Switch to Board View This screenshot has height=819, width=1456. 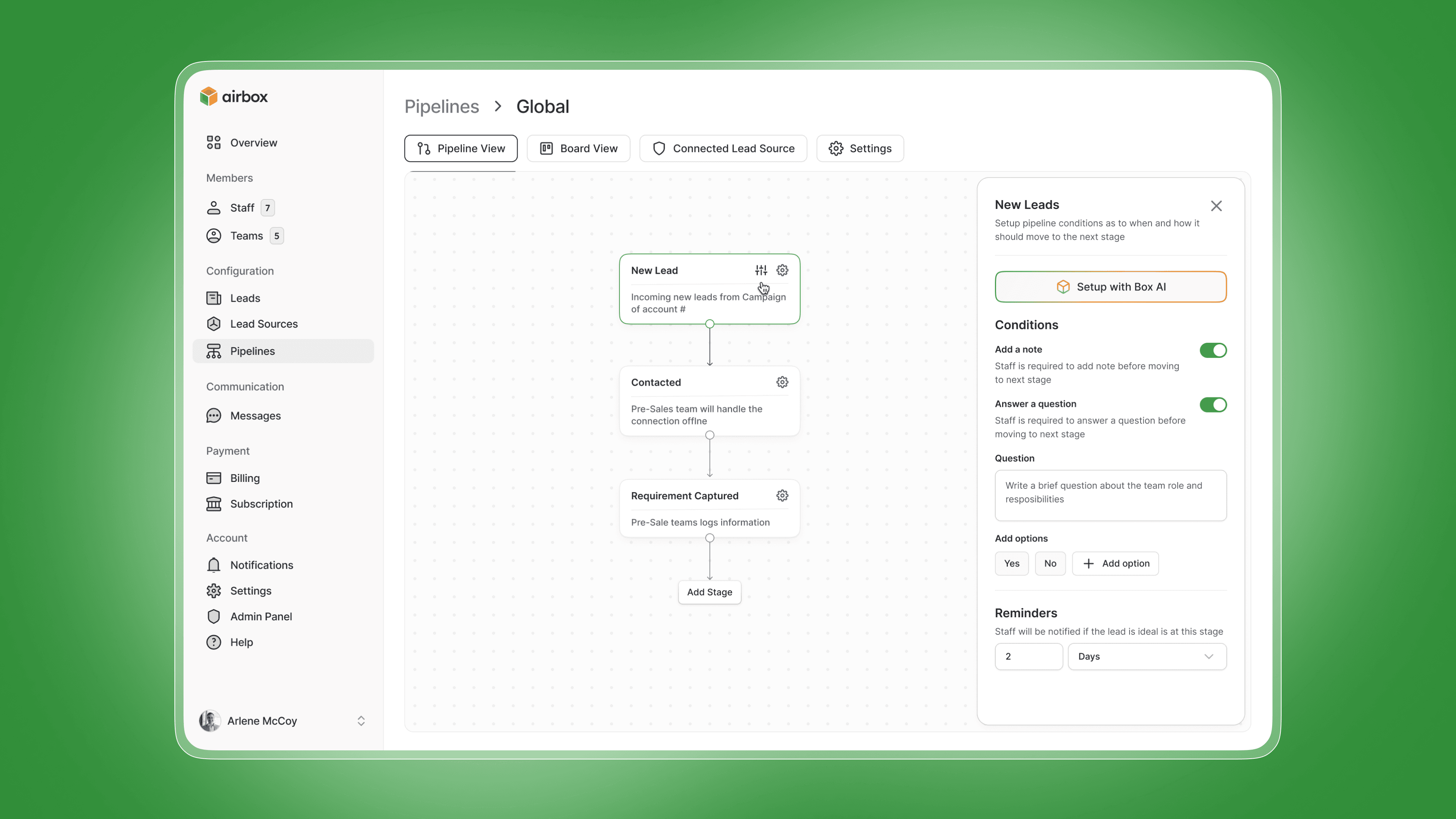click(578, 148)
